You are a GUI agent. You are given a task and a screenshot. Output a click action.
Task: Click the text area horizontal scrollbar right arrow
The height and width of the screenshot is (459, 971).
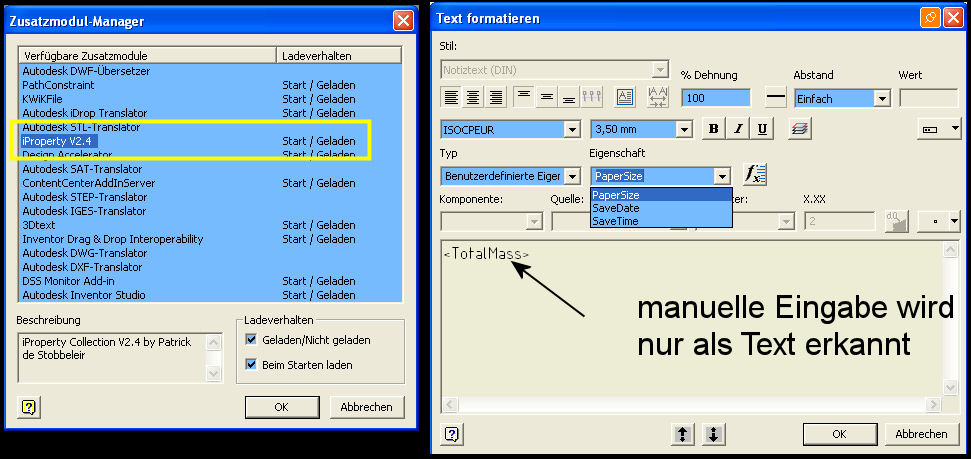(933, 404)
